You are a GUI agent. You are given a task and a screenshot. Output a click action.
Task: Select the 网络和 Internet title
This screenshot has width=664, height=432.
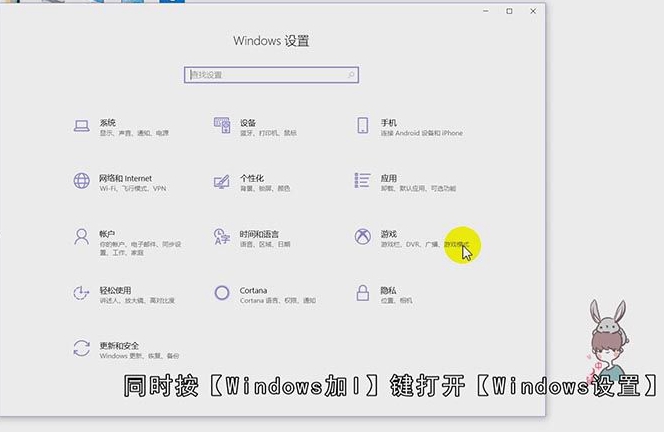125,178
